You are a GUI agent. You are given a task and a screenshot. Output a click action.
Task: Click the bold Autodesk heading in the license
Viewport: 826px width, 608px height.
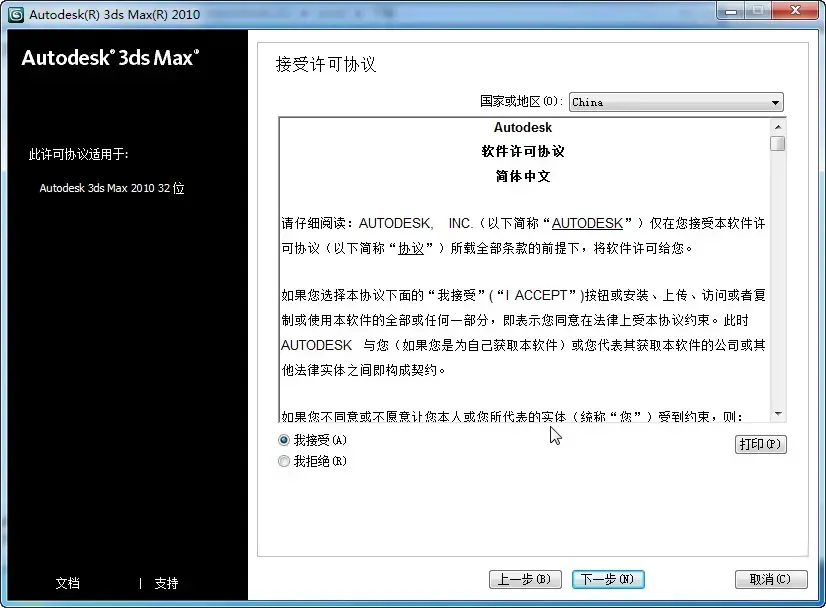pos(523,128)
